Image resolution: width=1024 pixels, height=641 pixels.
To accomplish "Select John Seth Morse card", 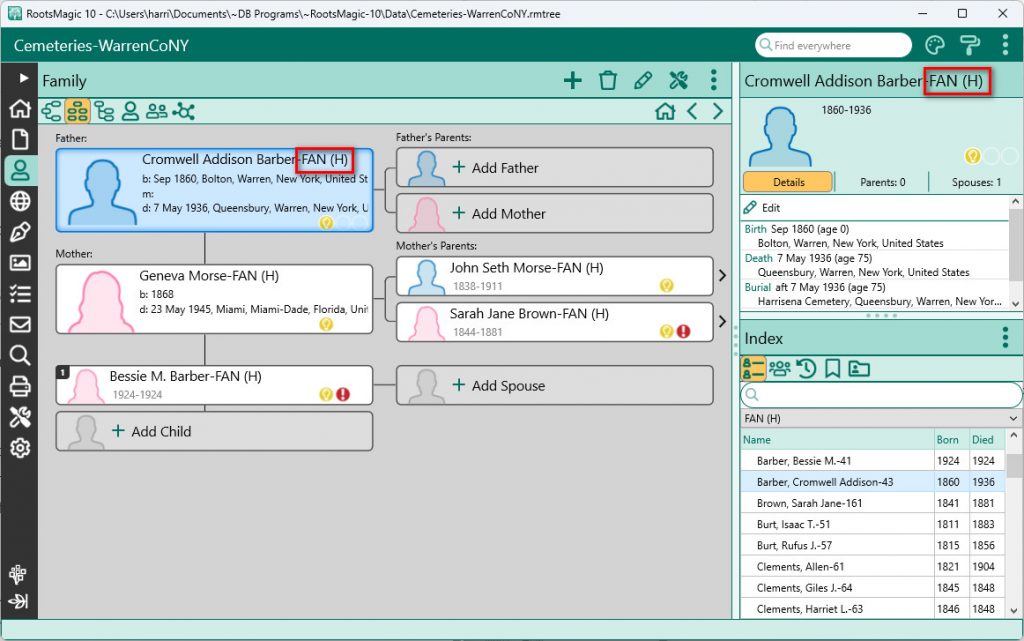I will tap(554, 276).
